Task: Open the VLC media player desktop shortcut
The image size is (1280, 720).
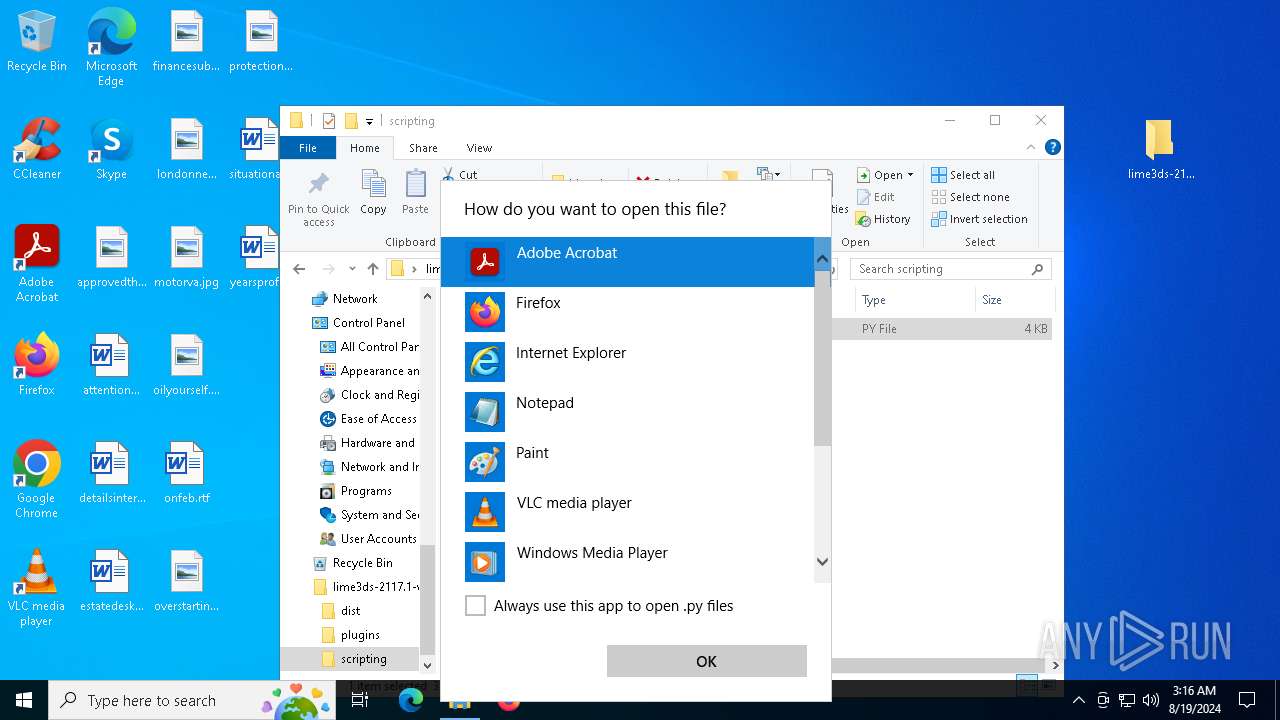Action: (37, 587)
